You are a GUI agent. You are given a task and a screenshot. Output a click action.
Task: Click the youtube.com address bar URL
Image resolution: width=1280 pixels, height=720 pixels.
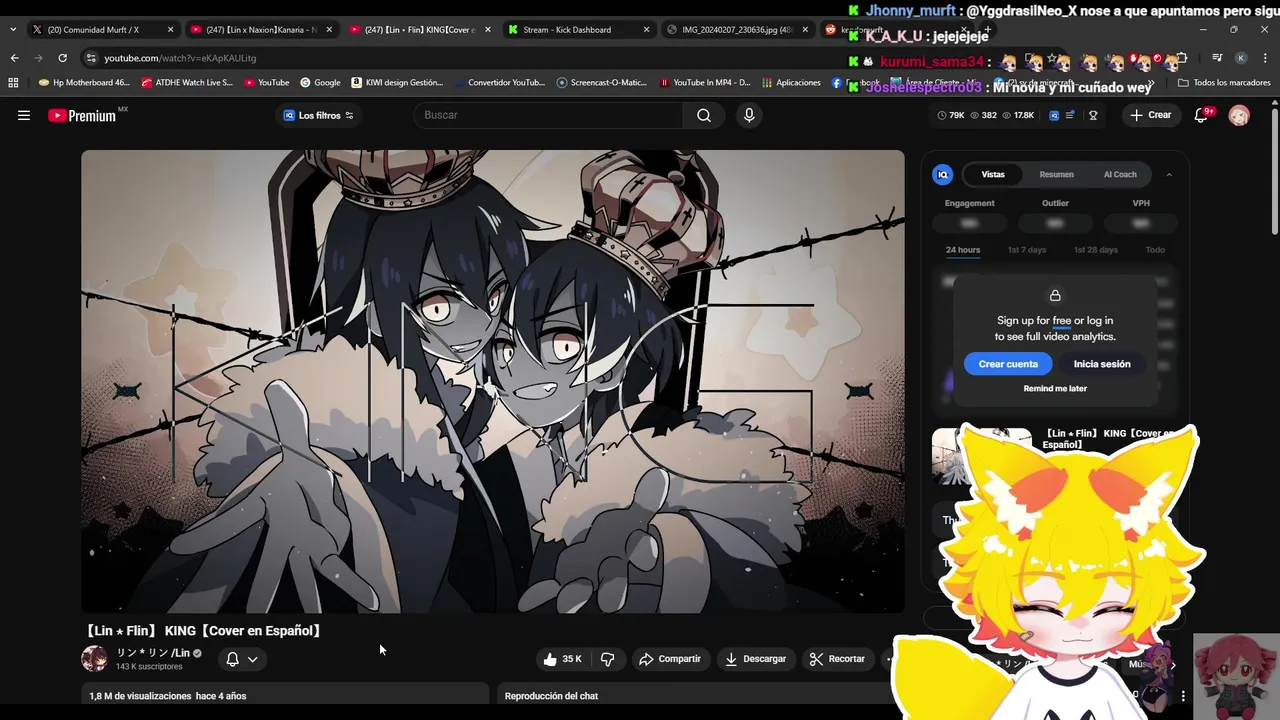point(180,58)
